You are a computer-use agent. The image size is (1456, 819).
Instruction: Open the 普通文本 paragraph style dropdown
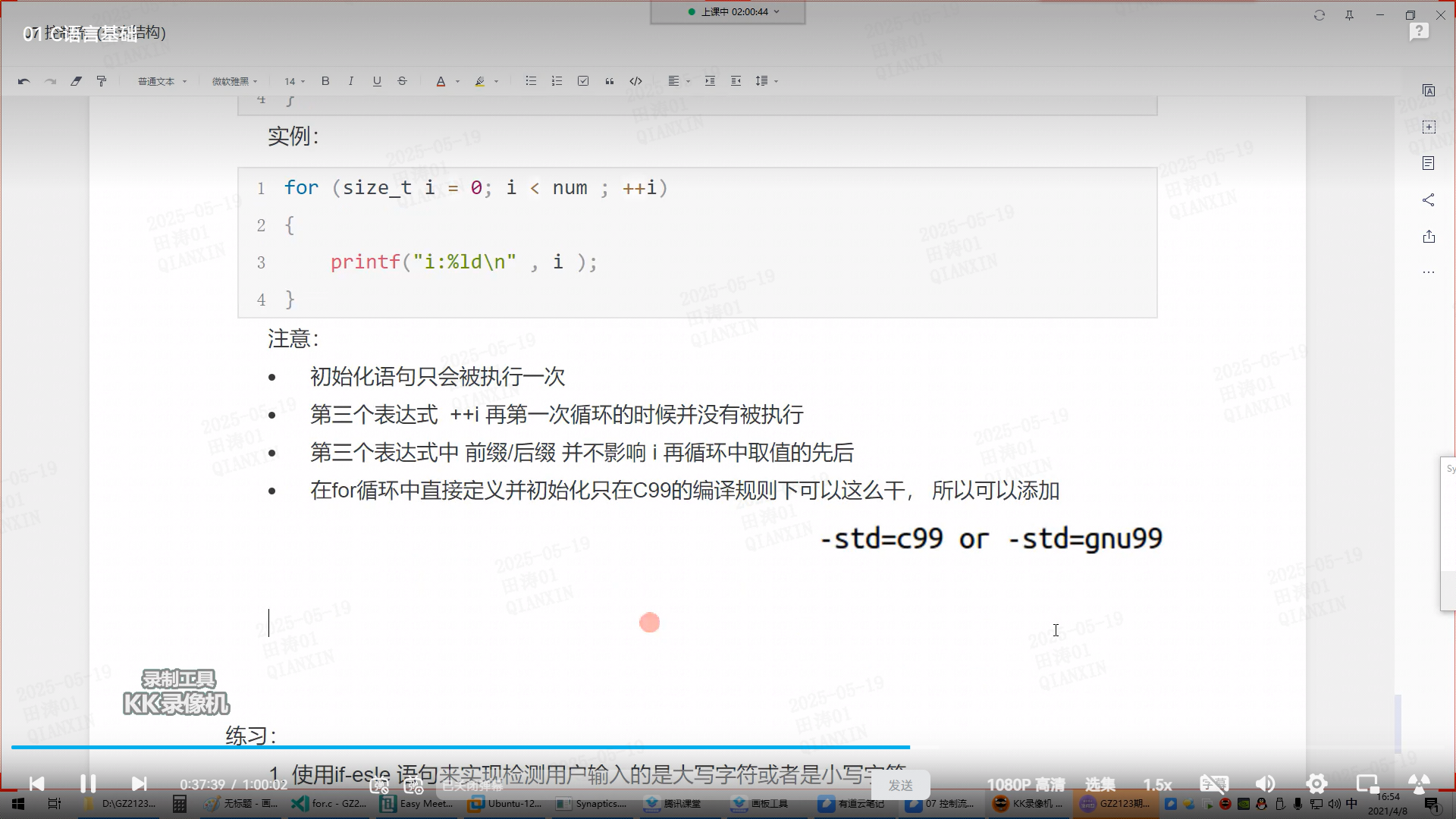(x=162, y=81)
